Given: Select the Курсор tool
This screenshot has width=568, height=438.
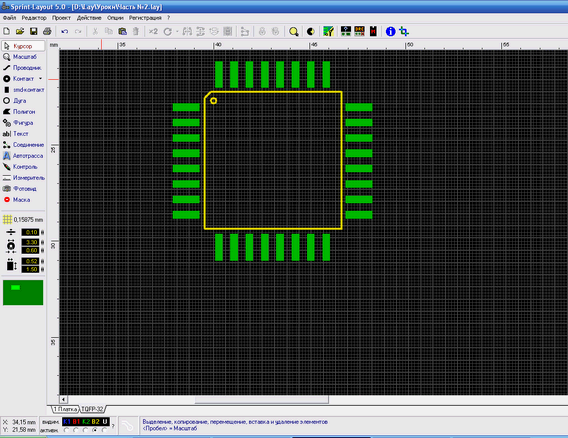Looking at the screenshot, I should (23, 46).
